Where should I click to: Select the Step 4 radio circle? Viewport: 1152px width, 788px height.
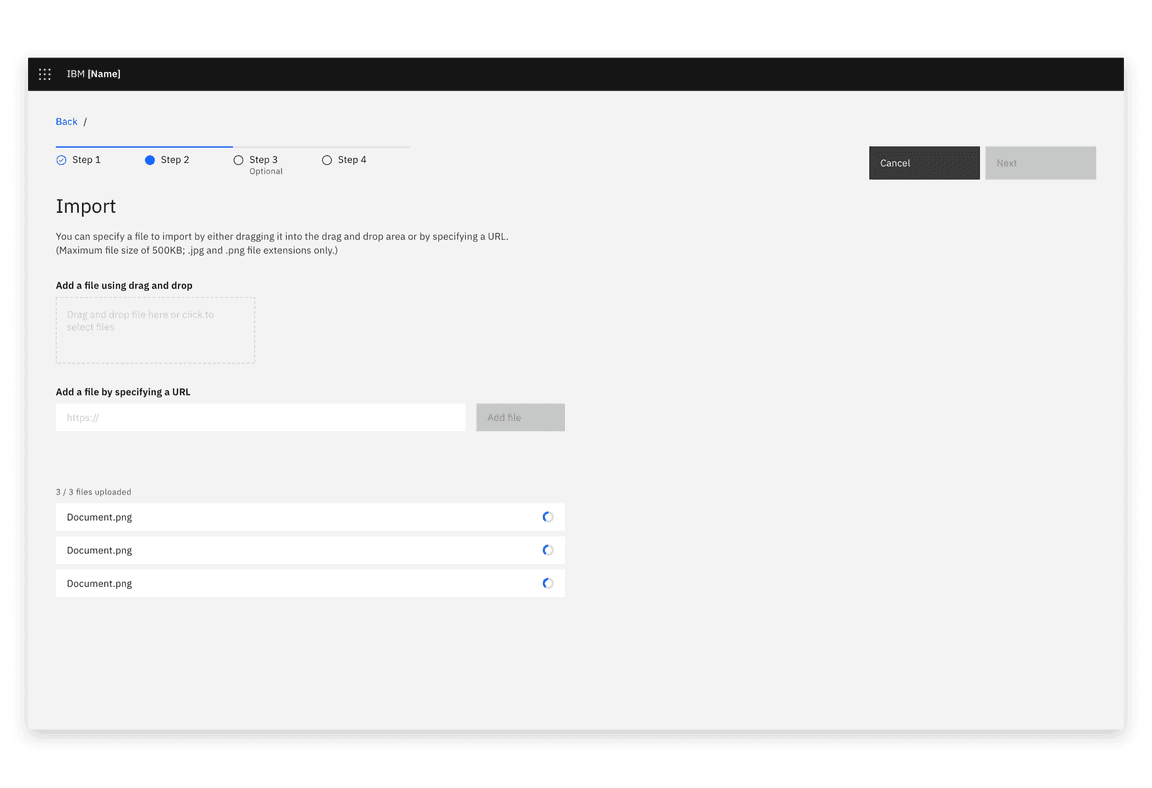click(326, 159)
